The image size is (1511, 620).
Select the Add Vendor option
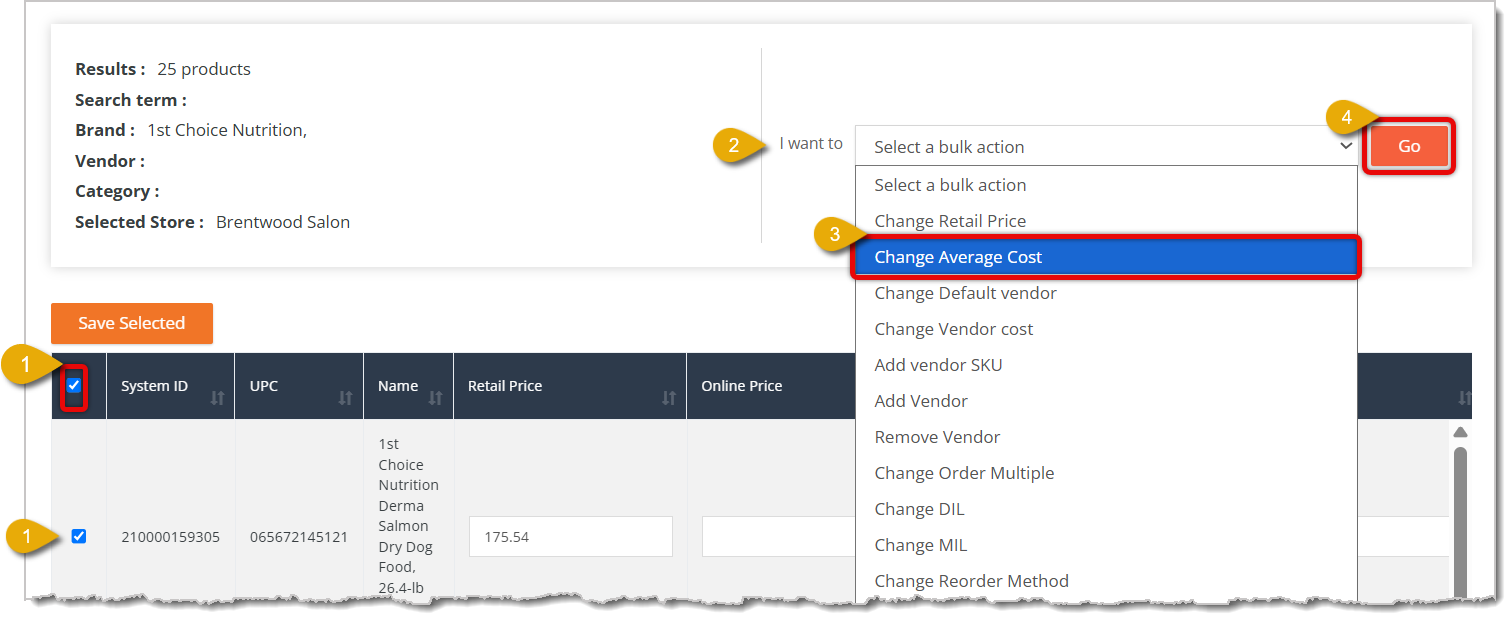(x=1106, y=401)
